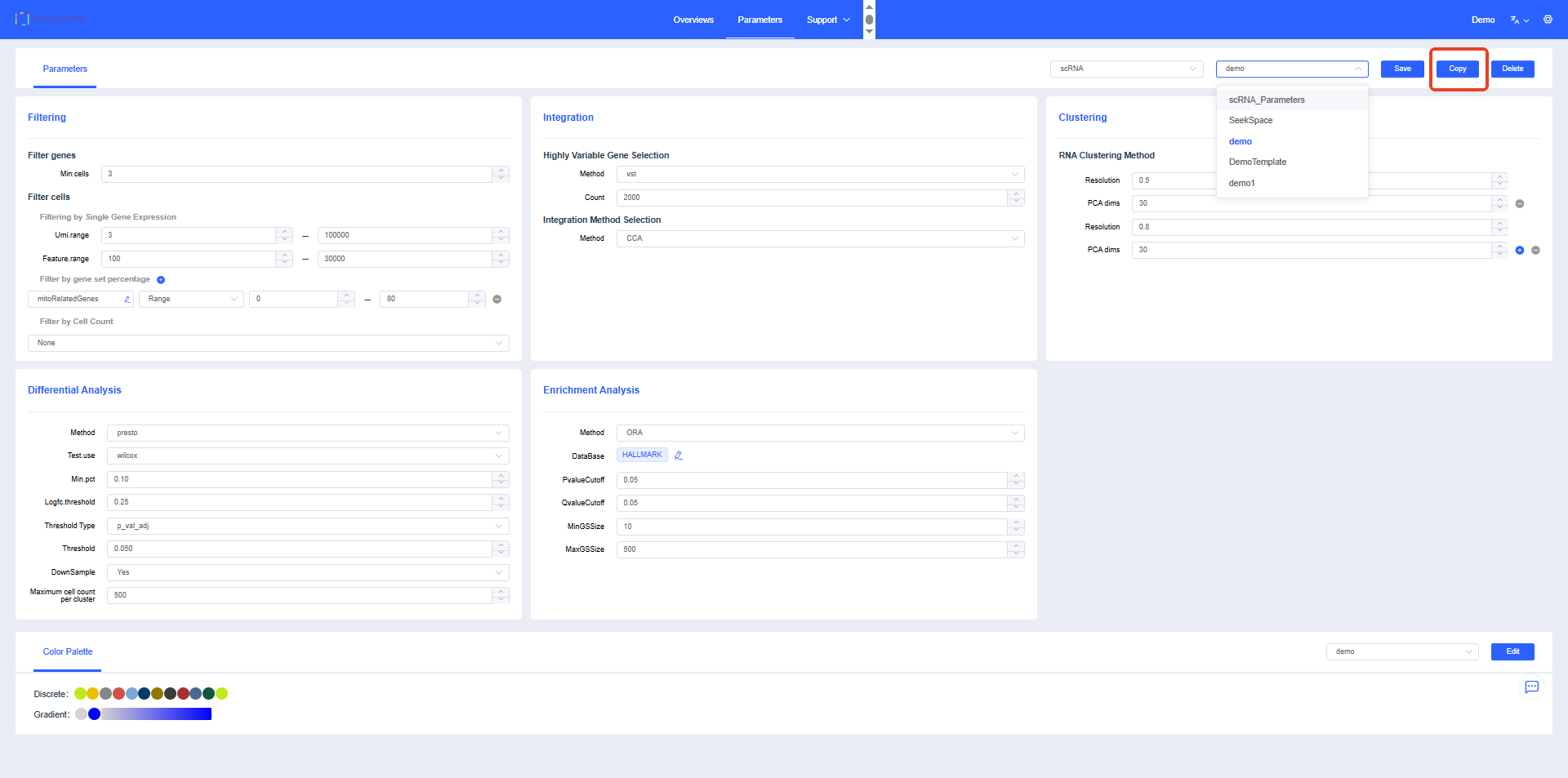Add another clustering resolution row
Image resolution: width=1568 pixels, height=778 pixels.
tap(1519, 251)
